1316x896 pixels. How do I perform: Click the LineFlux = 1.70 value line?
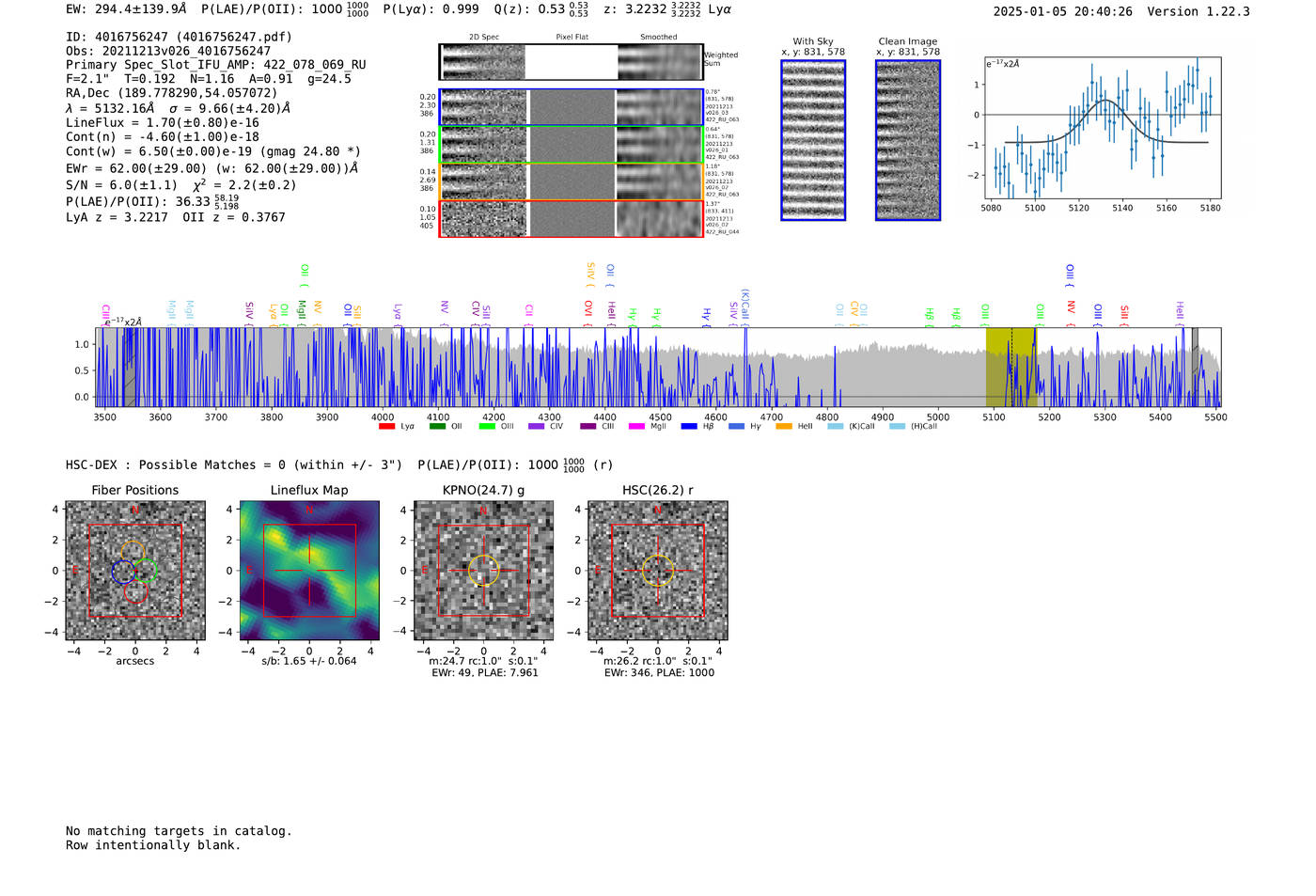163,122
